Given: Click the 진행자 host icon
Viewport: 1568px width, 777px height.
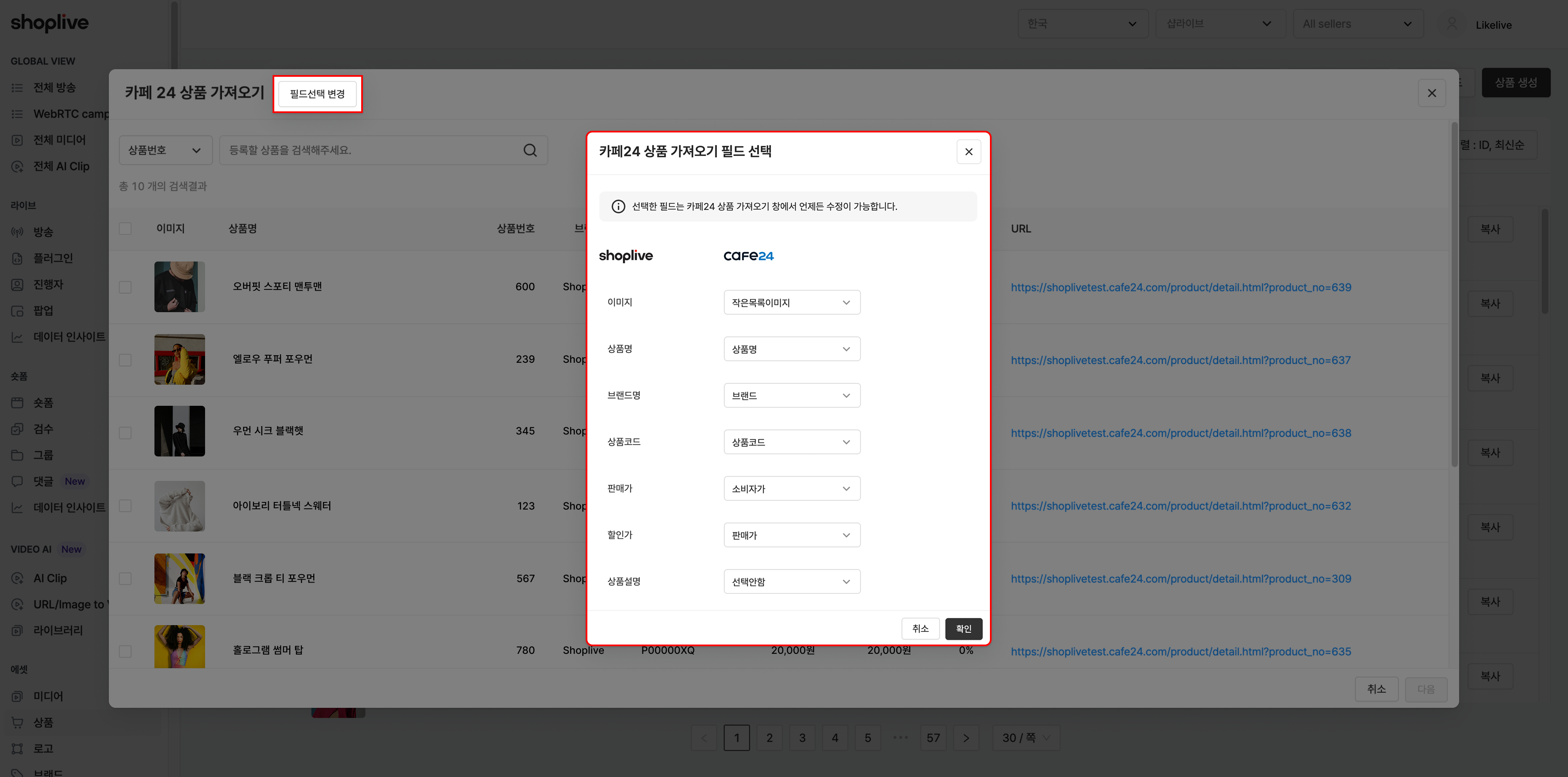Looking at the screenshot, I should click(17, 284).
